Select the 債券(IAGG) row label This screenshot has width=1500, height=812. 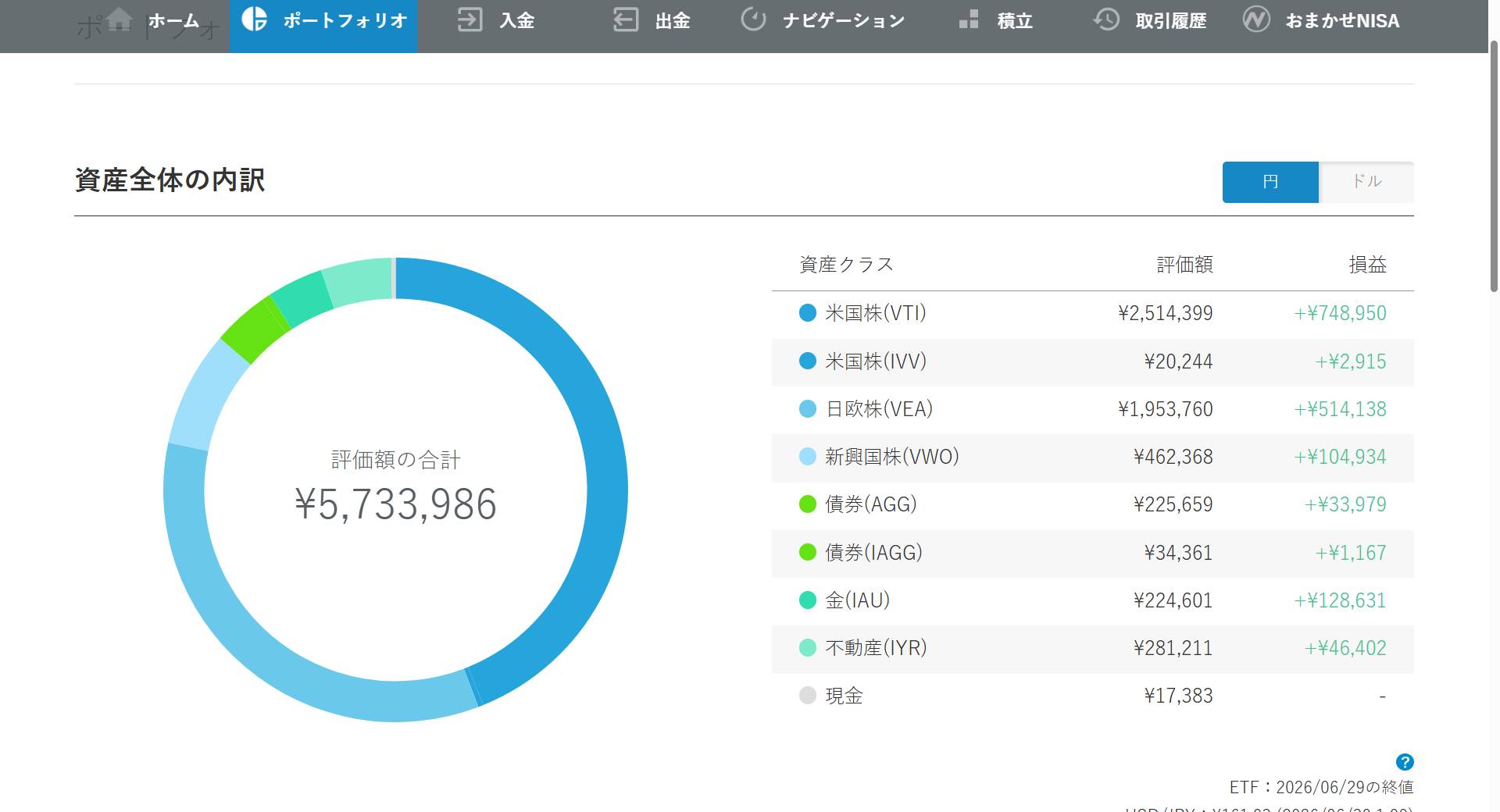point(874,553)
